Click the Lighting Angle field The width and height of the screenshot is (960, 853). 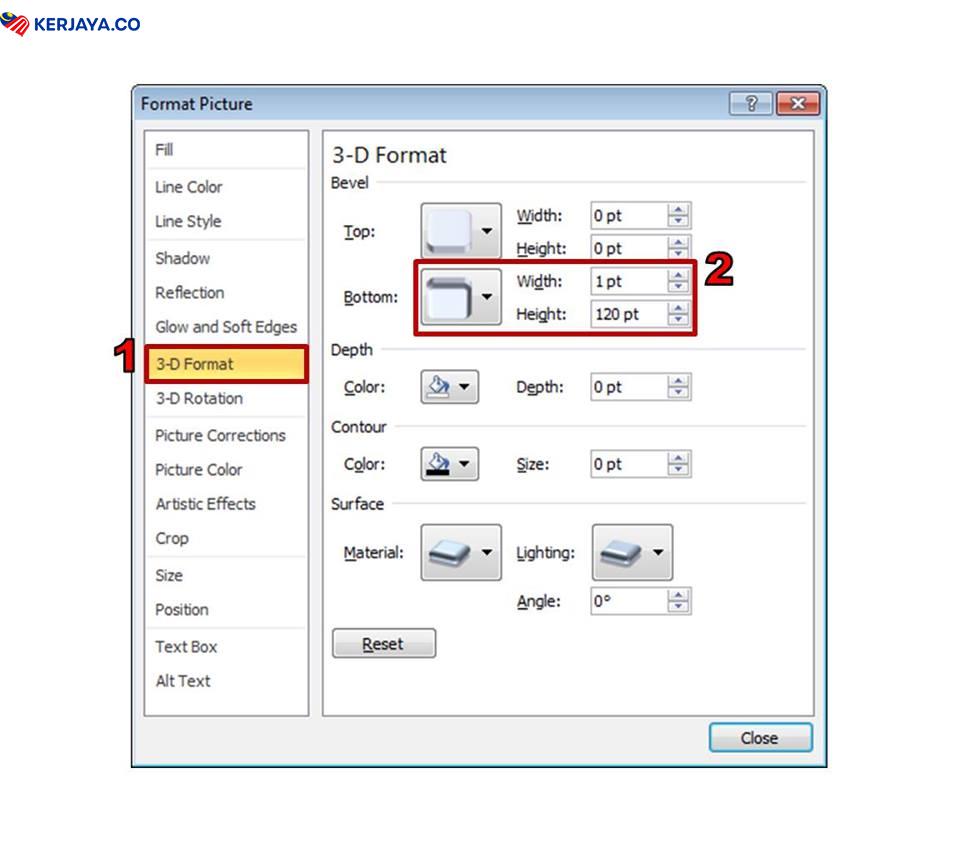click(x=629, y=601)
